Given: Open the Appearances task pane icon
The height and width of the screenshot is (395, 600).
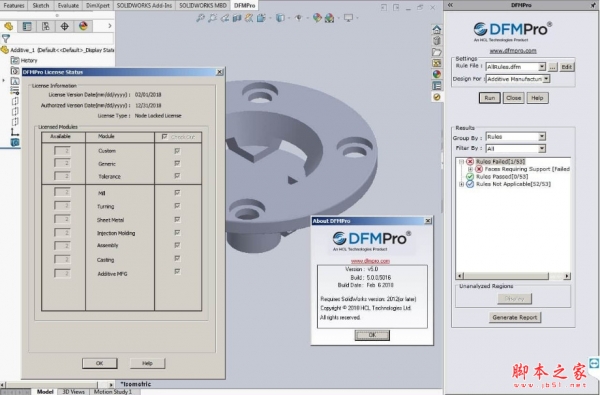Looking at the screenshot, I should click(x=437, y=74).
